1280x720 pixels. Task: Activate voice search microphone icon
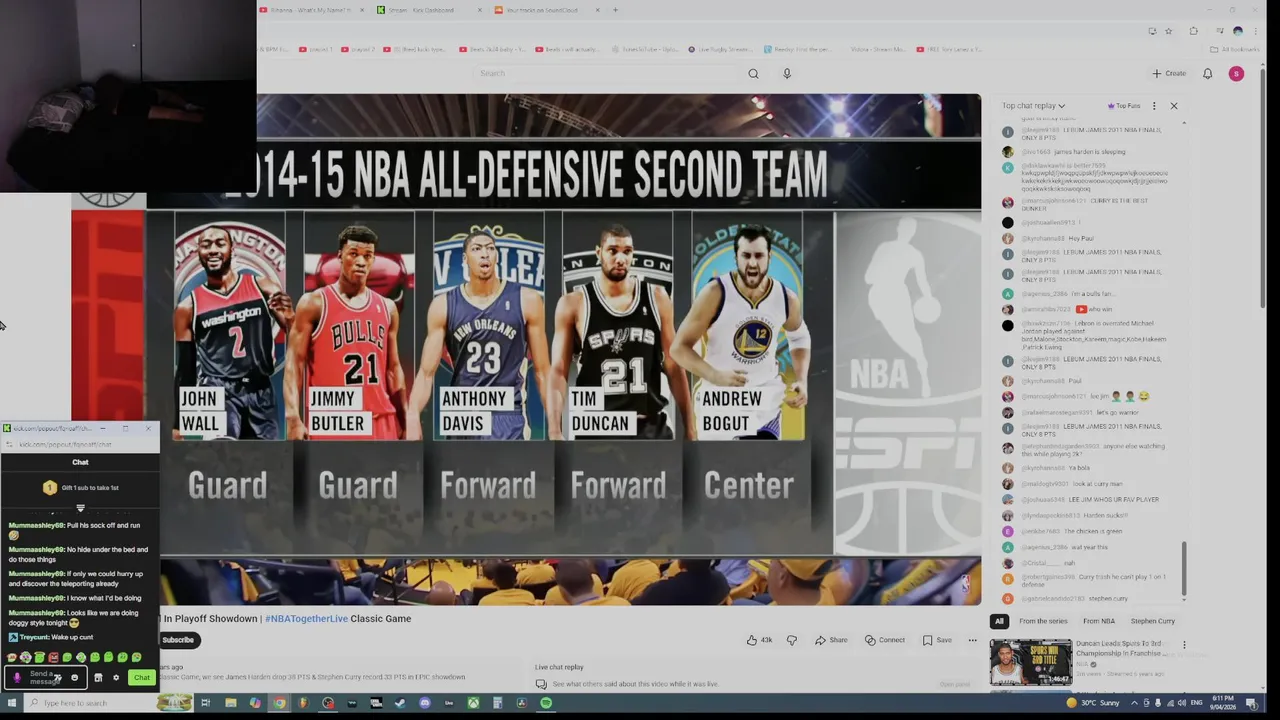(x=787, y=73)
